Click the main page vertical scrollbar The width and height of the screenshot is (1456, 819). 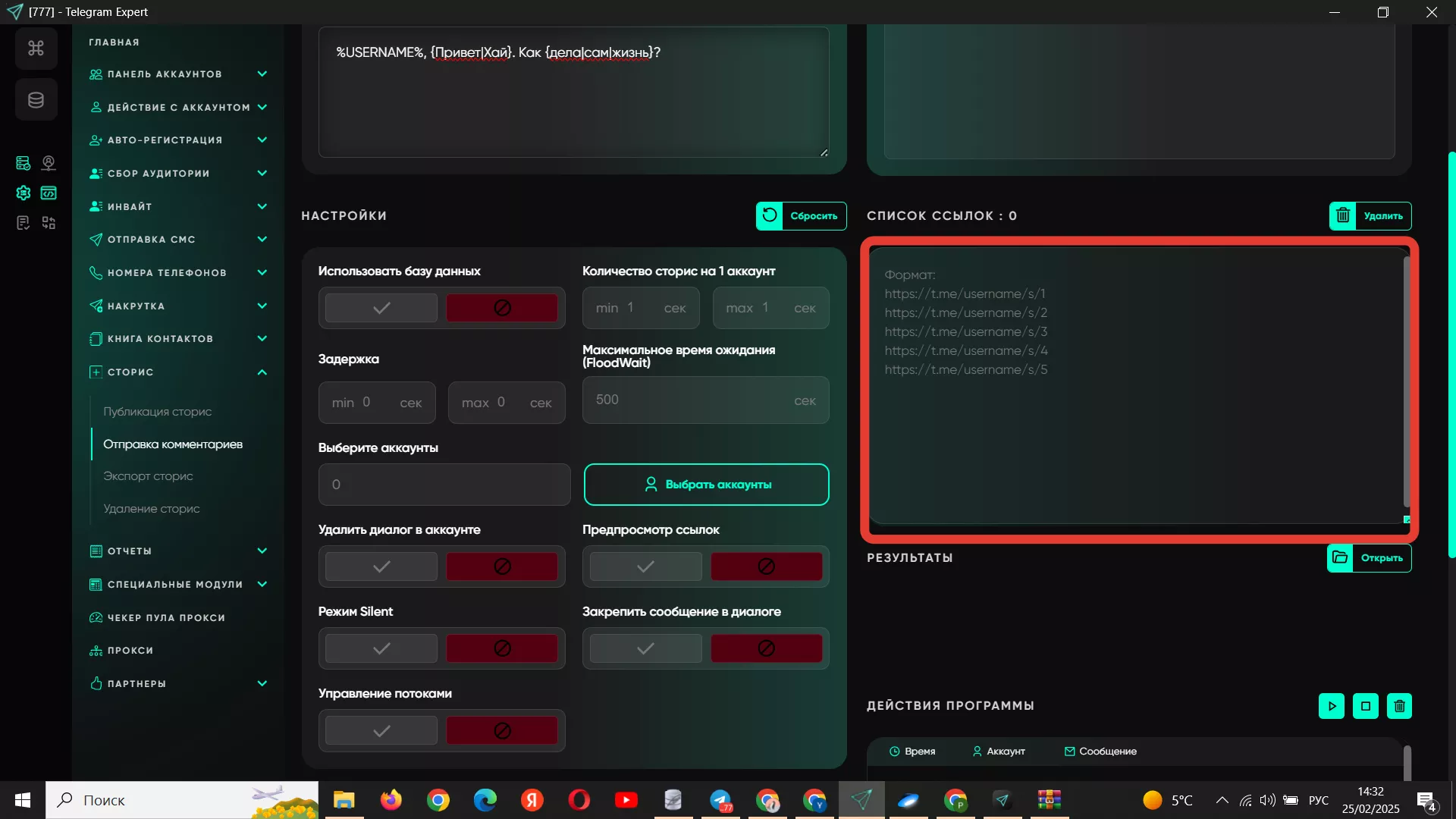(1451, 355)
